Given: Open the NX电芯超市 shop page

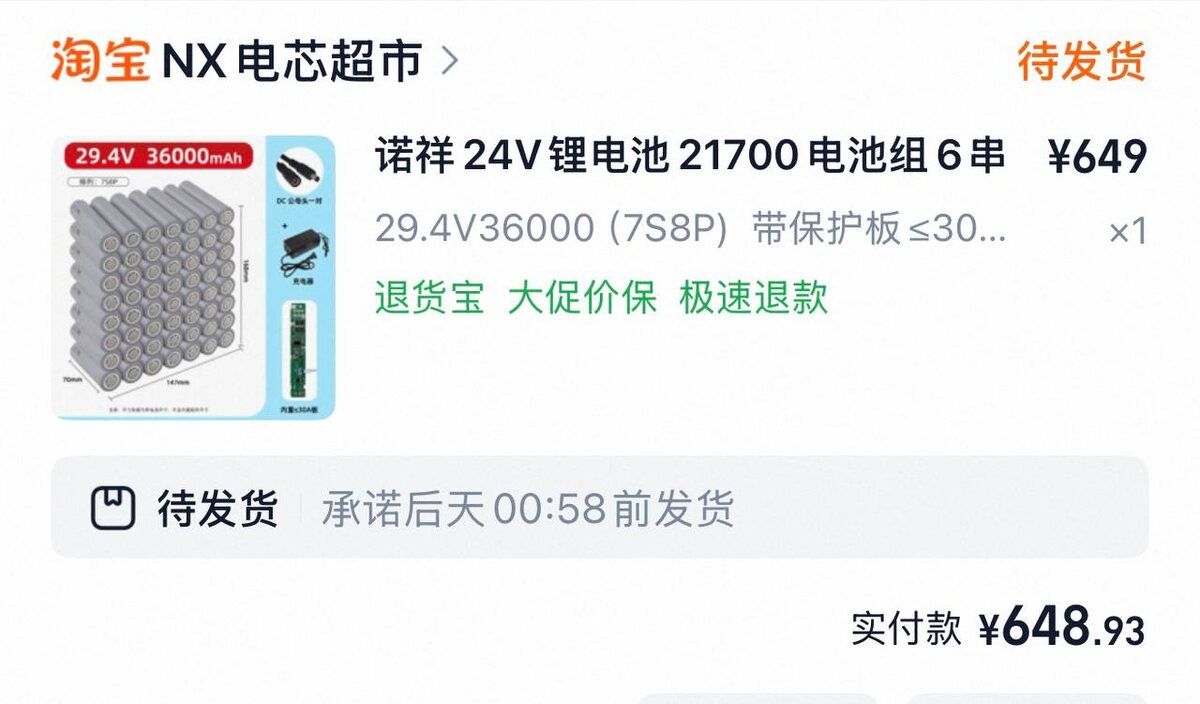Looking at the screenshot, I should pos(292,62).
